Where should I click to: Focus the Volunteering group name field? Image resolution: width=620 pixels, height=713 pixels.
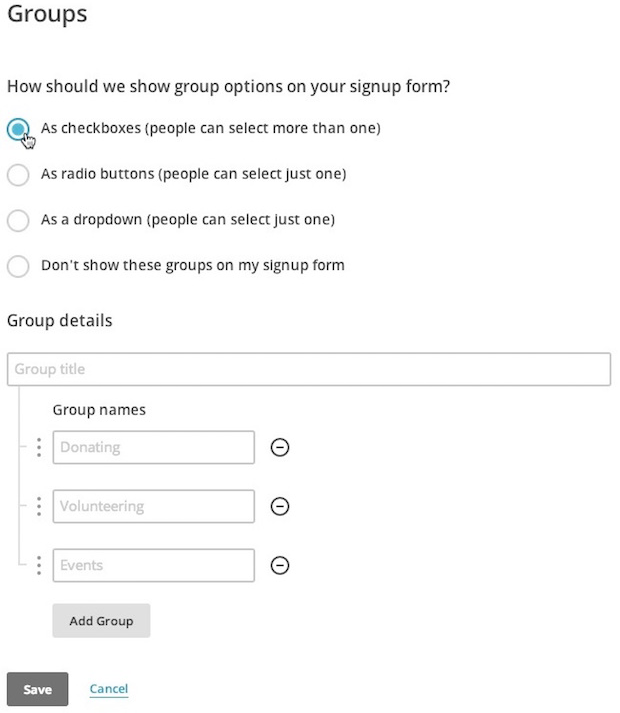click(x=154, y=507)
